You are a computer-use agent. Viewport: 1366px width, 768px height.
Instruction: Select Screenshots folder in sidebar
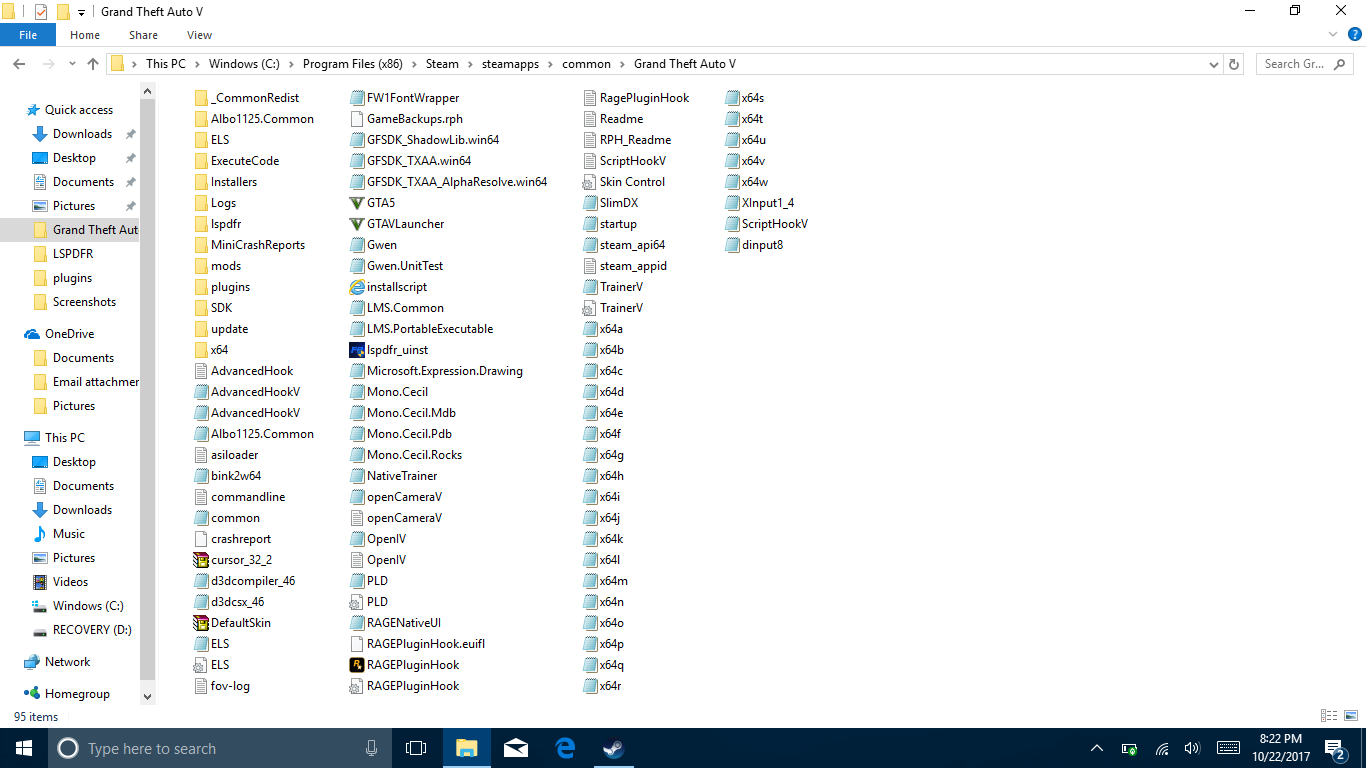click(x=84, y=302)
